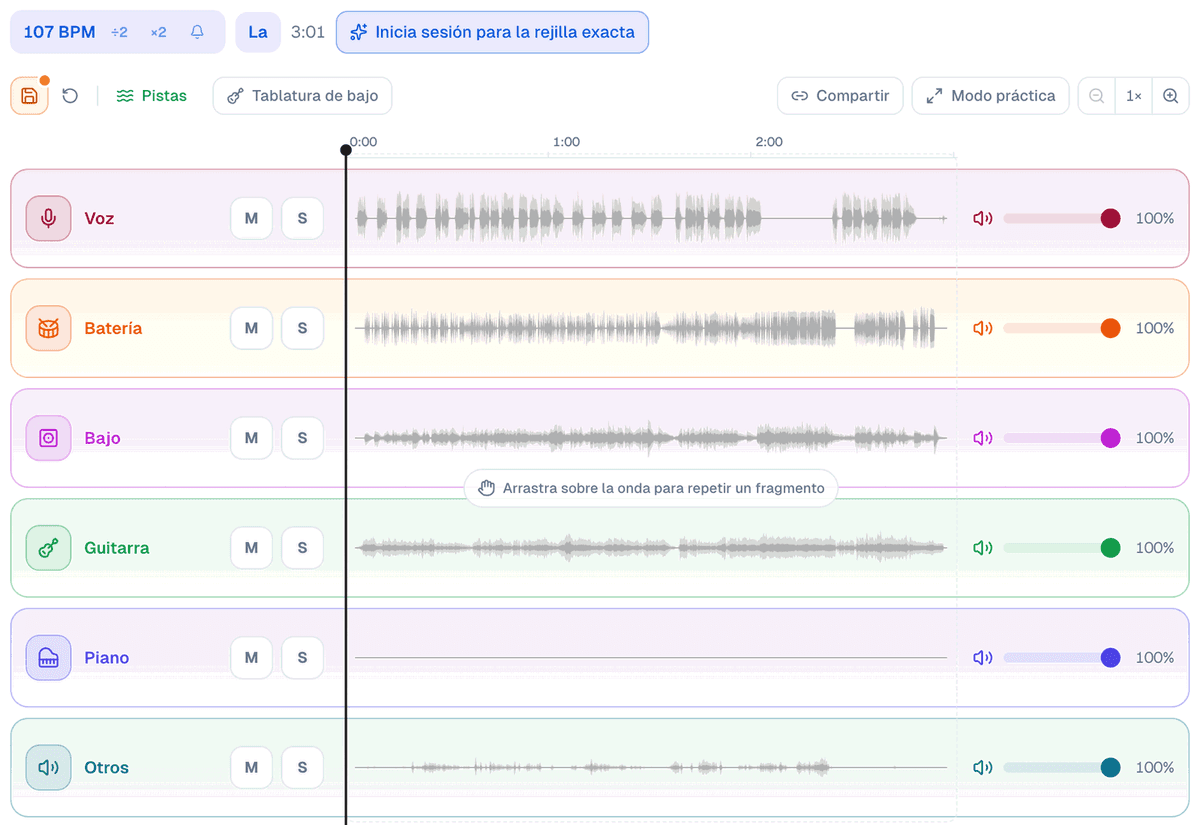The width and height of the screenshot is (1200, 825).
Task: Solo the Otros track
Action: click(x=302, y=768)
